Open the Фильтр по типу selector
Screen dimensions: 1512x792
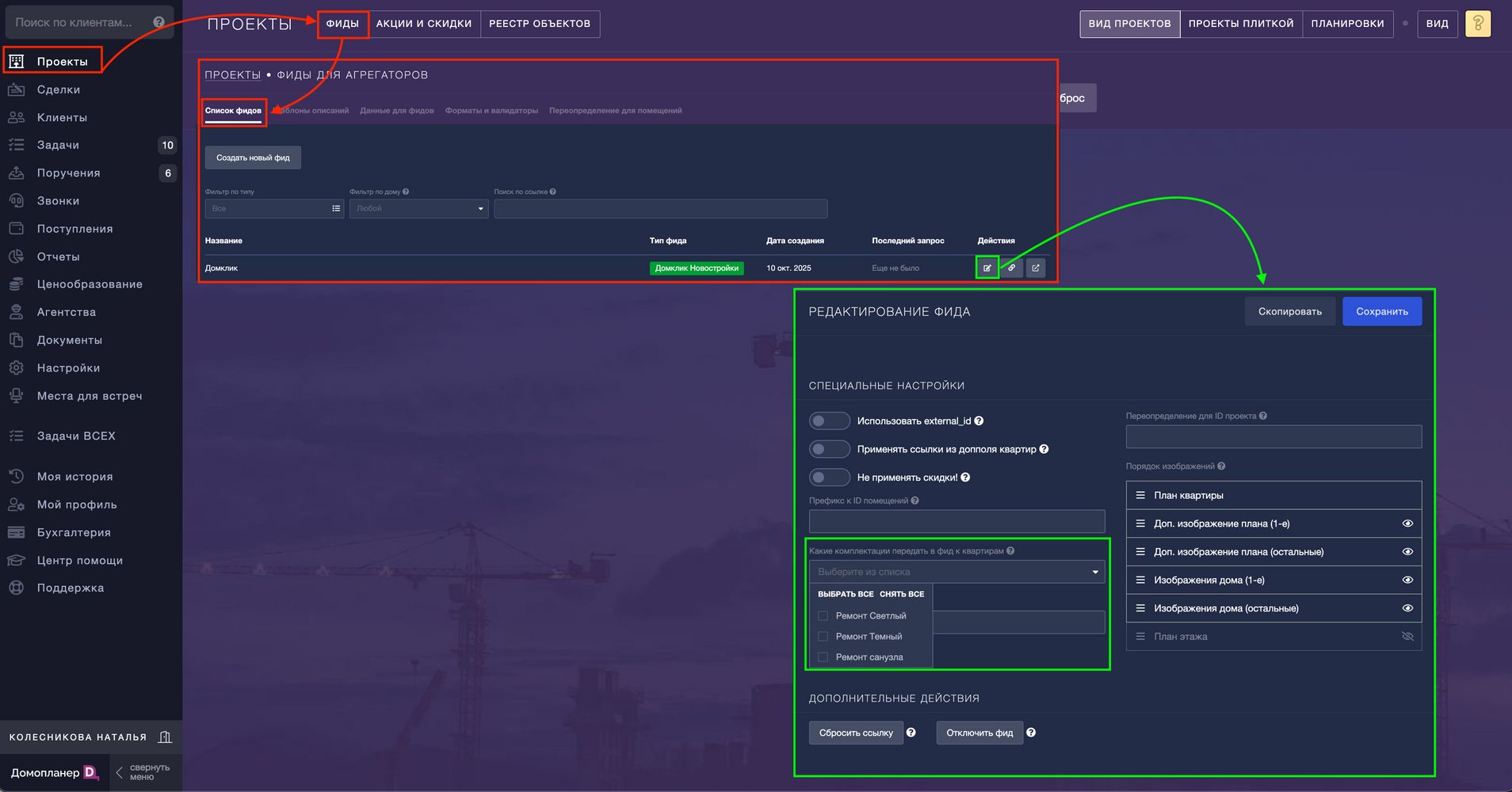coord(273,208)
